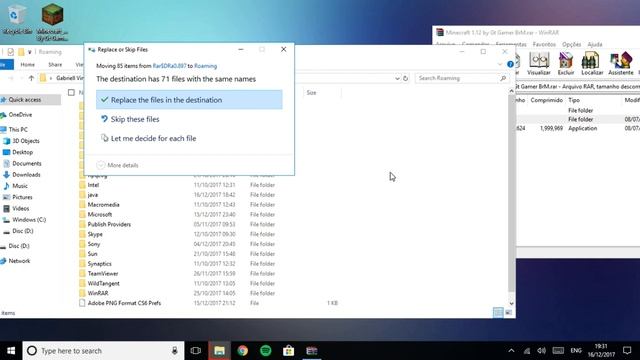Open Ferramentas menu in WinRAR
Viewport: 640px width, 360px height.
(x=511, y=44)
